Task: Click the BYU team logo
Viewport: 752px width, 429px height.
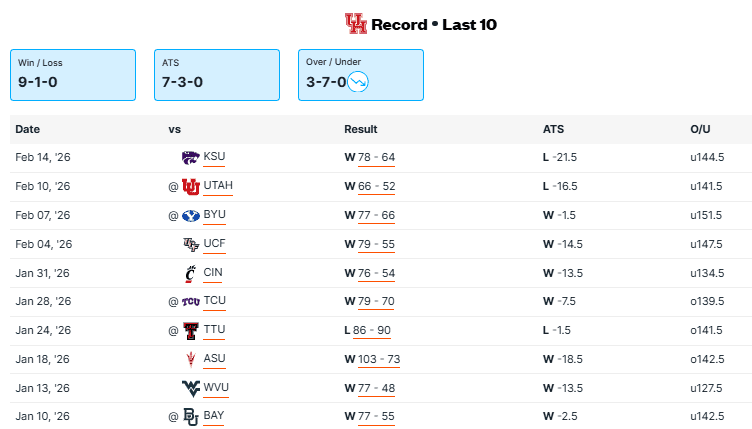Action: pyautogui.click(x=190, y=215)
